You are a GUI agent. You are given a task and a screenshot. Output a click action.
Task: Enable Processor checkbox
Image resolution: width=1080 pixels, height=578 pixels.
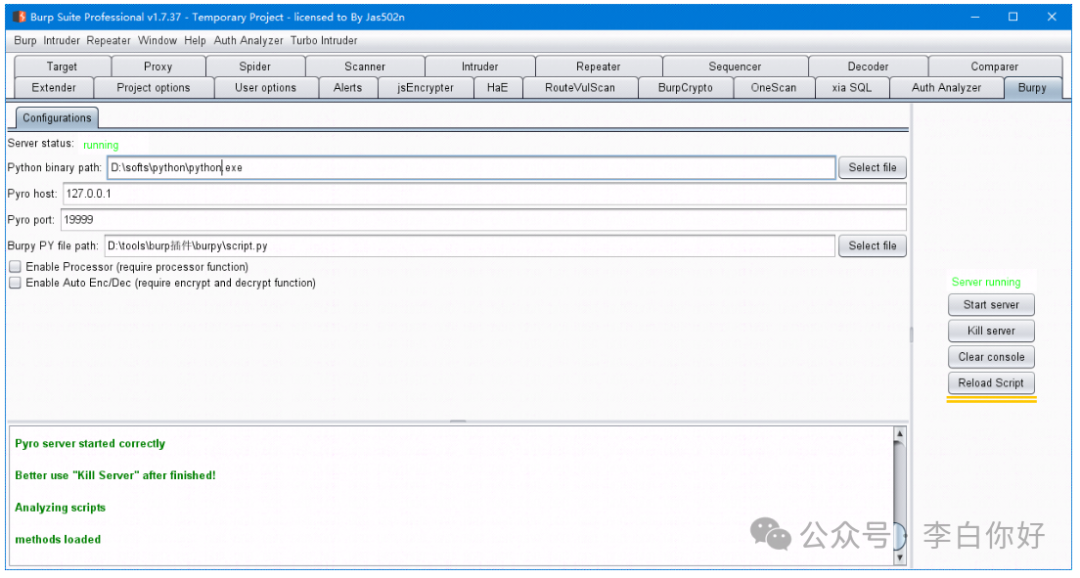[x=15, y=267]
